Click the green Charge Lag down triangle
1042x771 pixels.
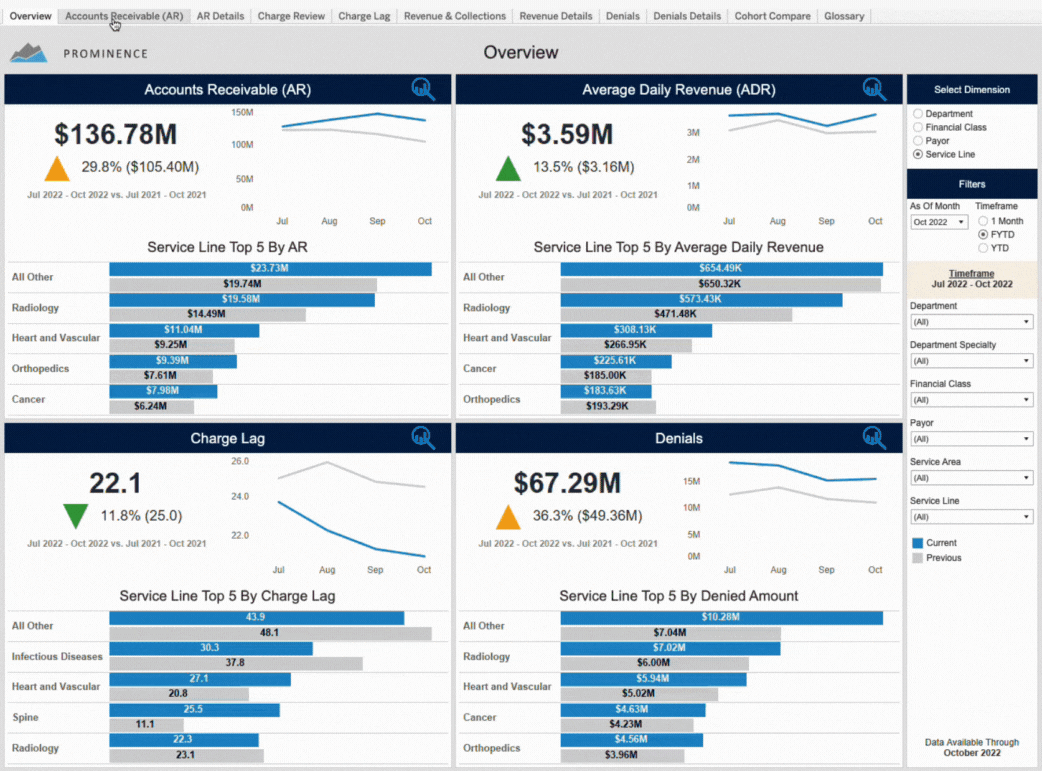coord(76,516)
